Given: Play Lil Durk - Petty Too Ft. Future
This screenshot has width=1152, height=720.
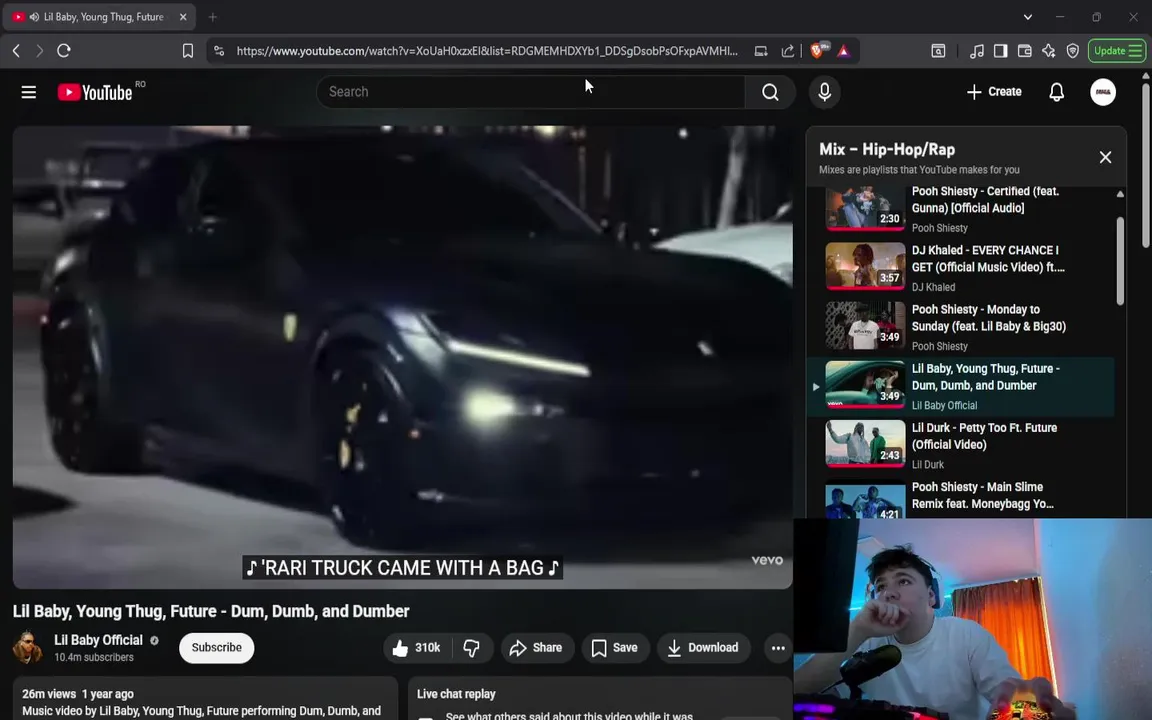Looking at the screenshot, I should 961,445.
